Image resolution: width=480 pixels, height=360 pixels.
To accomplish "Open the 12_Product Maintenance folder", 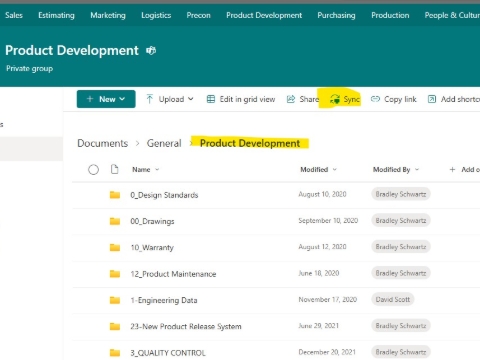I will point(173,274).
